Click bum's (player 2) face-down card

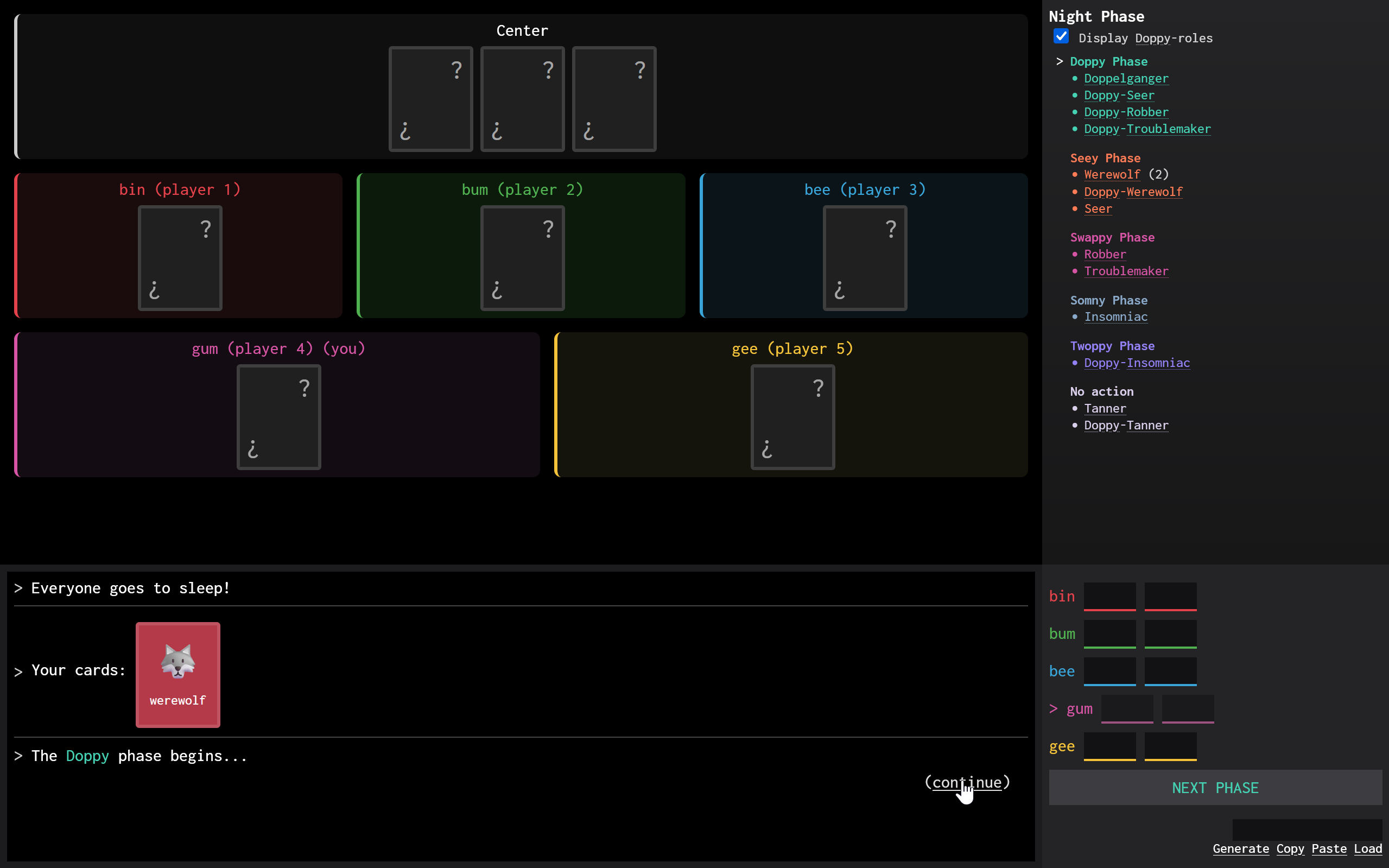[522, 258]
